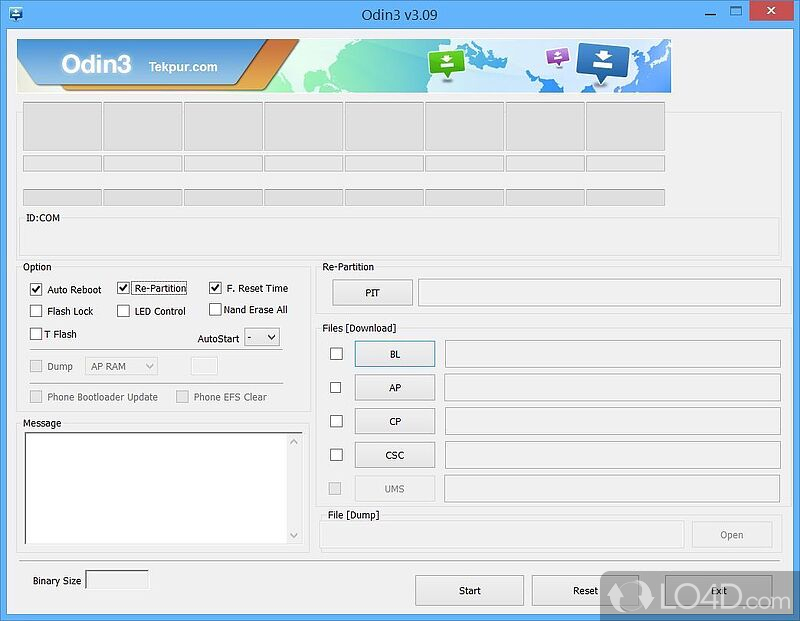The width and height of the screenshot is (800, 621).
Task: Click the Binary Size field
Action: coord(117,580)
